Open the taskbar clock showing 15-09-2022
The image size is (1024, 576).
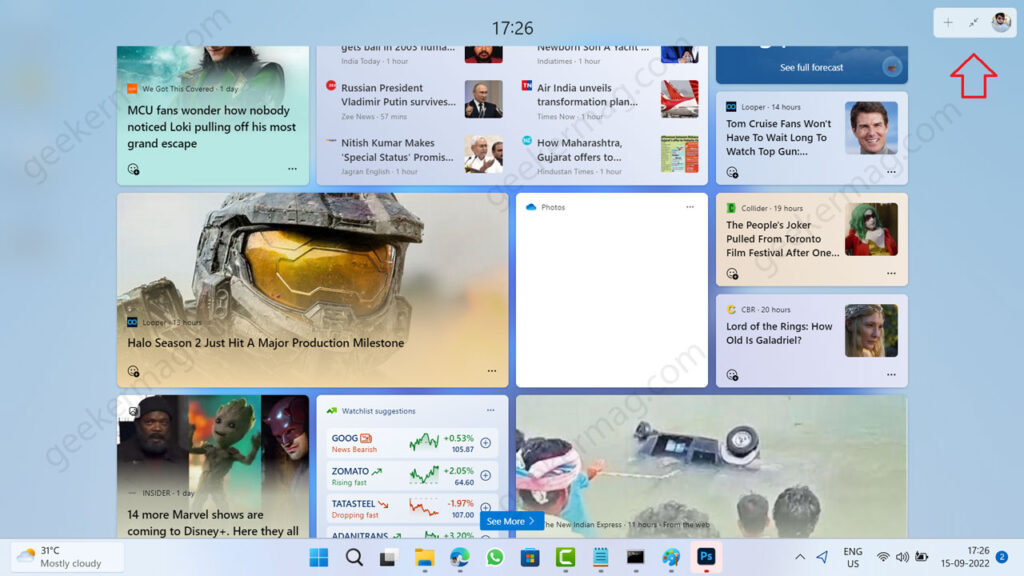click(965, 557)
